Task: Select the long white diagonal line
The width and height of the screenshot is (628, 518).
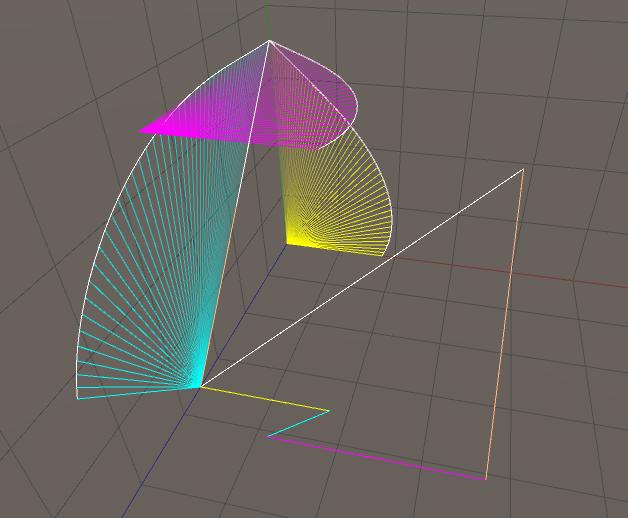Action: point(362,278)
